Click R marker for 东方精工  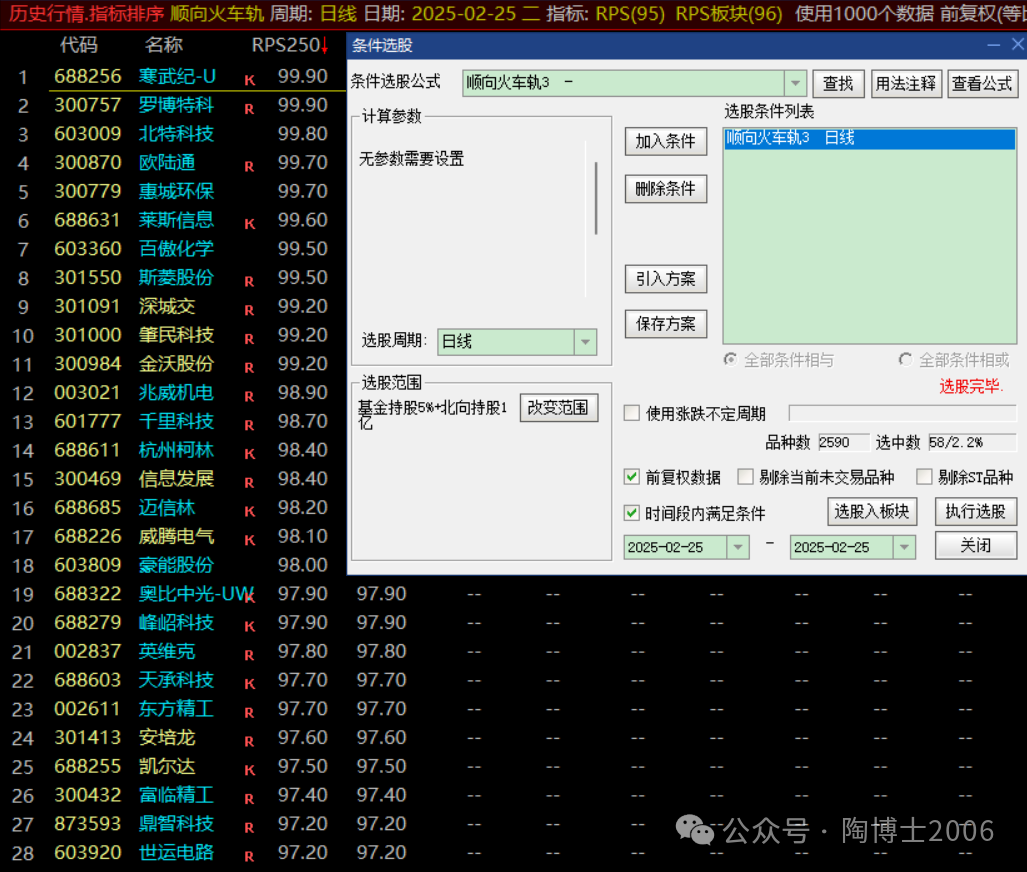click(250, 713)
